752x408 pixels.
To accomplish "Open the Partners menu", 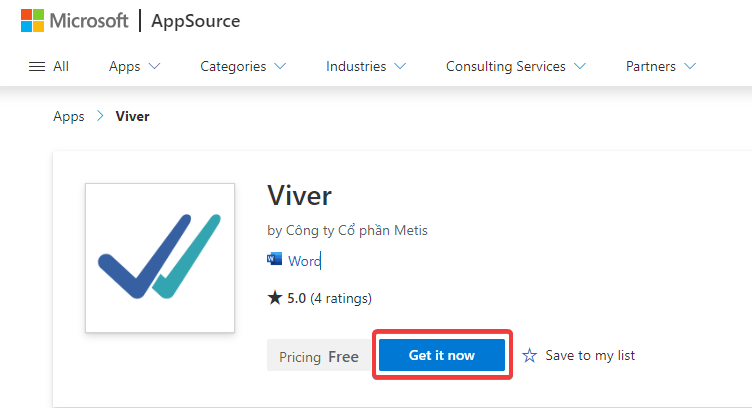I will 661,66.
